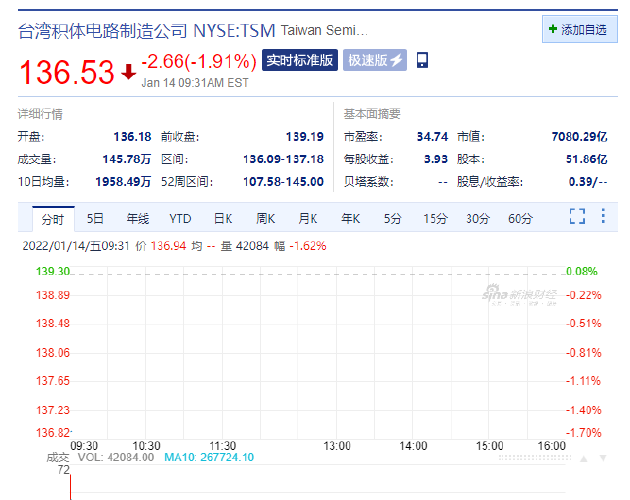
Task: Click the day range 136.09-137.18
Action: coord(283,159)
